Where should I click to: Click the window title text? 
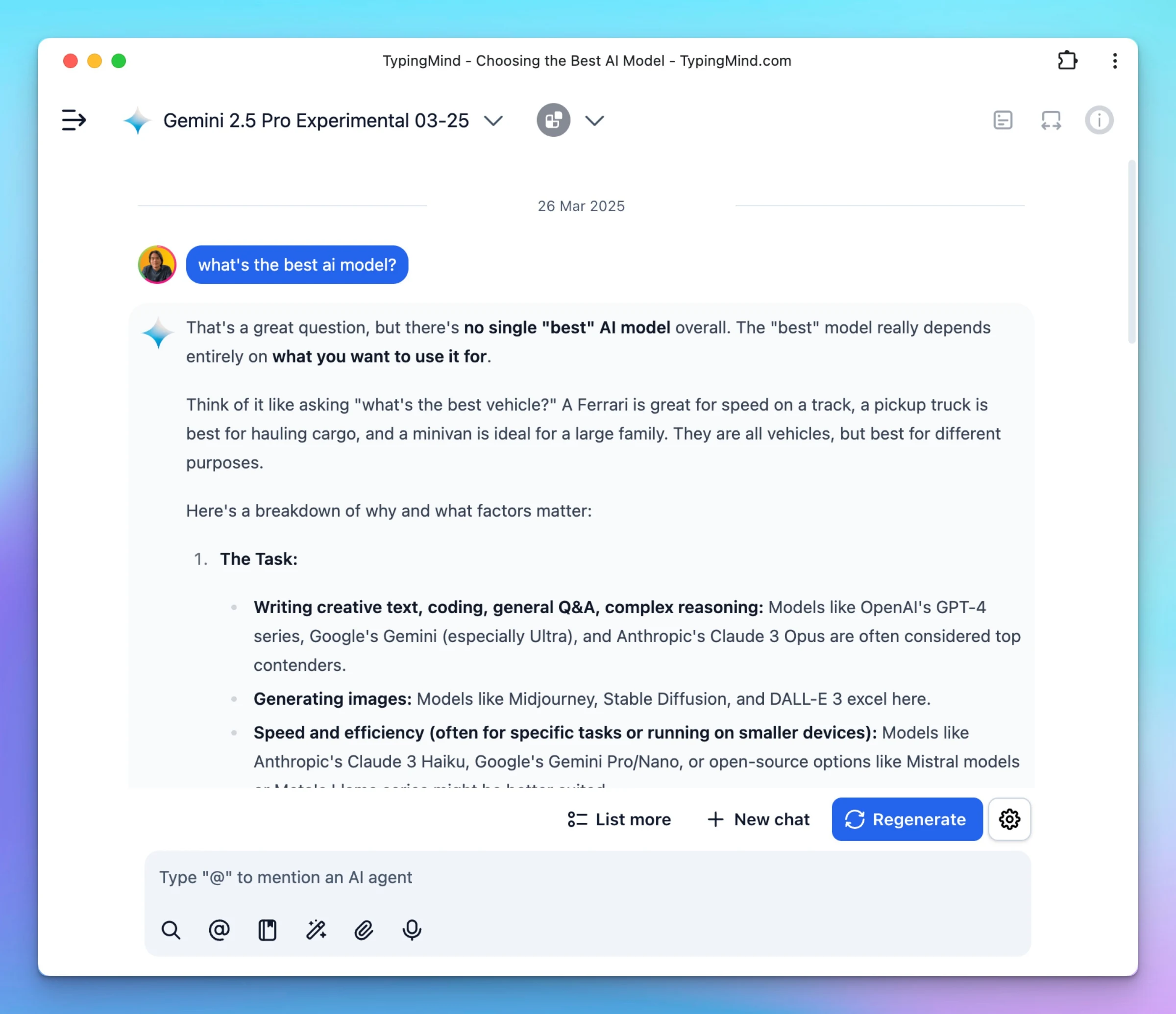click(x=587, y=61)
